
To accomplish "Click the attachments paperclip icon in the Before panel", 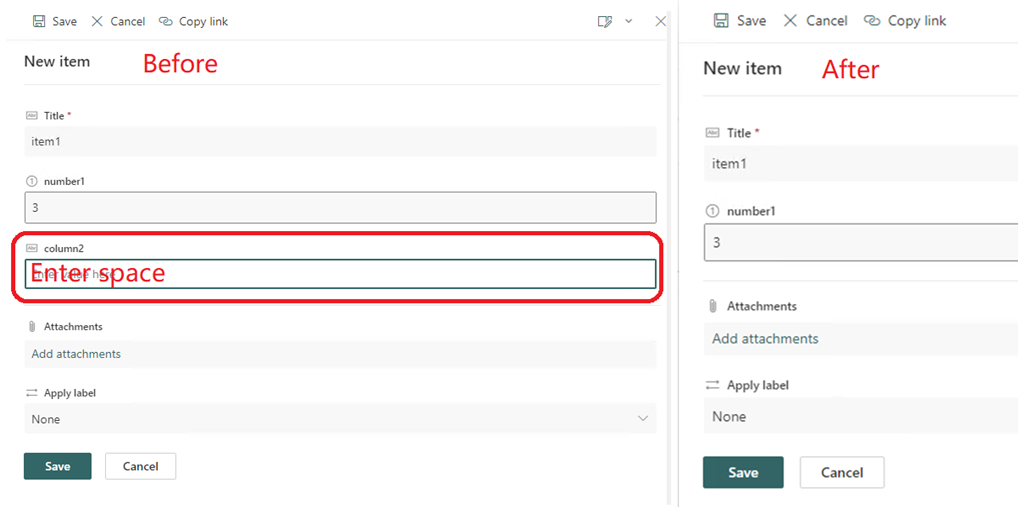I will click(x=32, y=327).
